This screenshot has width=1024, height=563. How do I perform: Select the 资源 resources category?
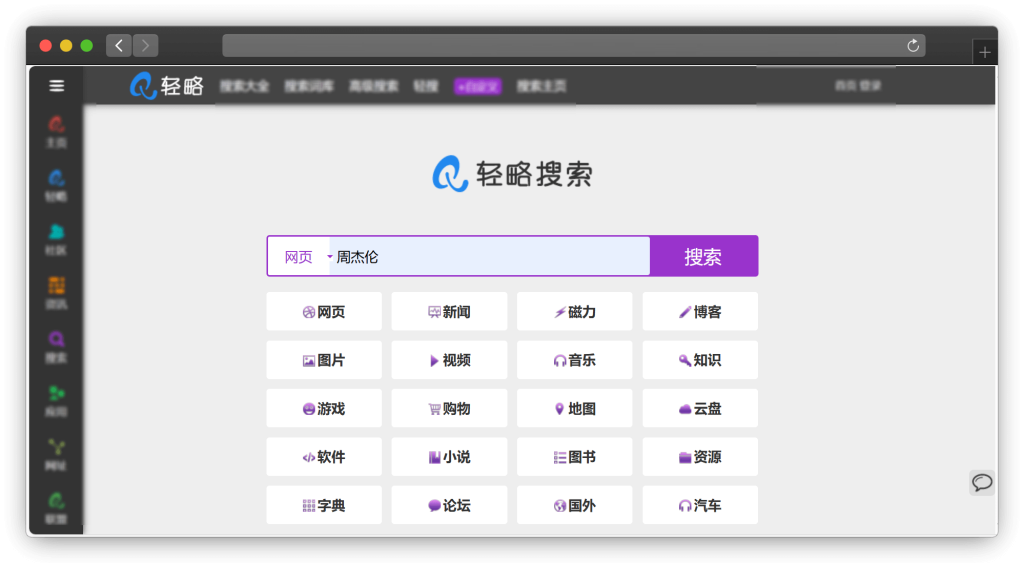point(700,457)
